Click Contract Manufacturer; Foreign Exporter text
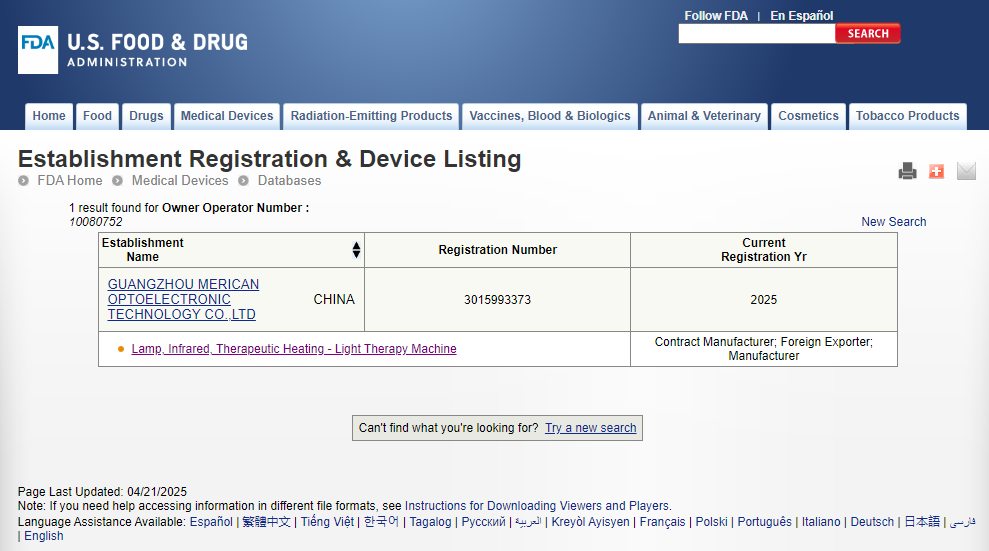The height and width of the screenshot is (551, 989). (764, 349)
